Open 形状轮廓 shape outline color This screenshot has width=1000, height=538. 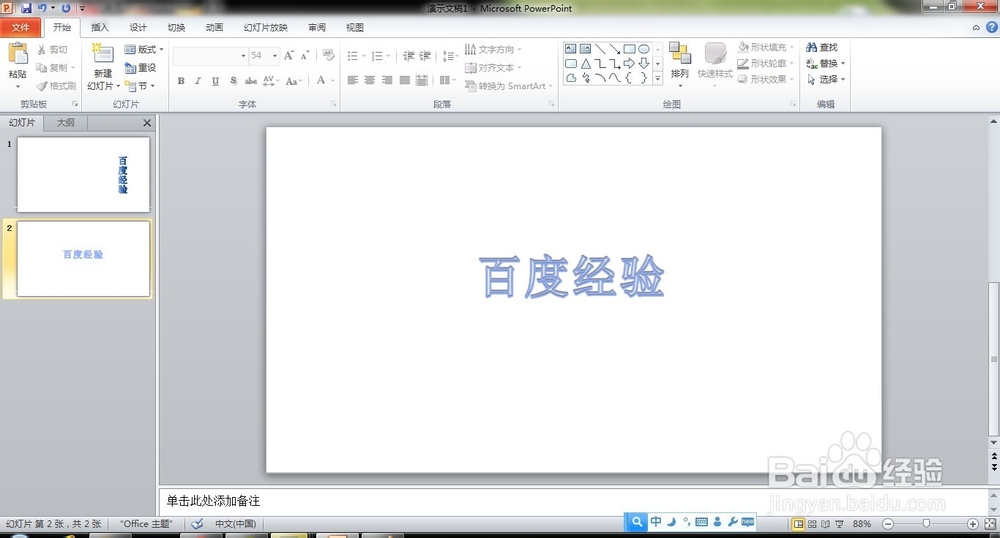765,63
